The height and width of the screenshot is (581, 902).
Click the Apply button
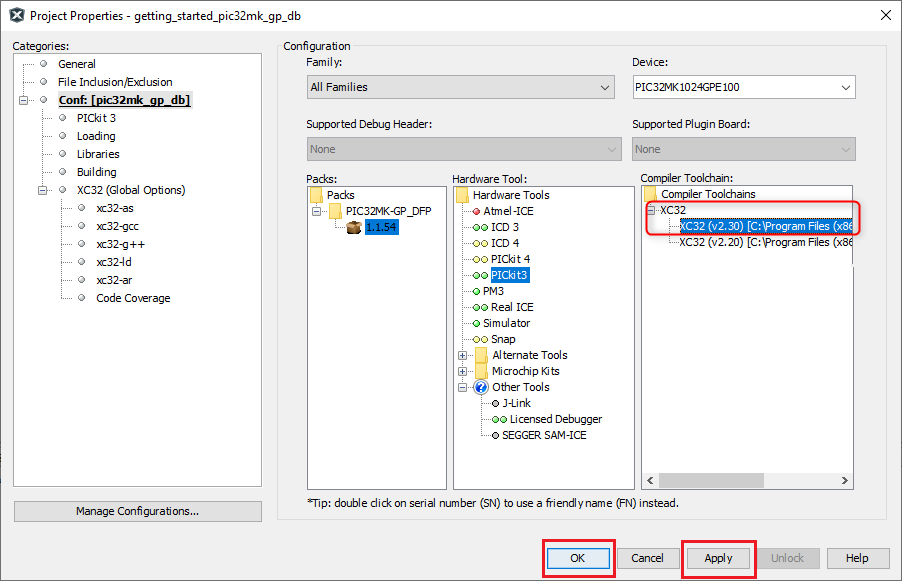[x=718, y=558]
